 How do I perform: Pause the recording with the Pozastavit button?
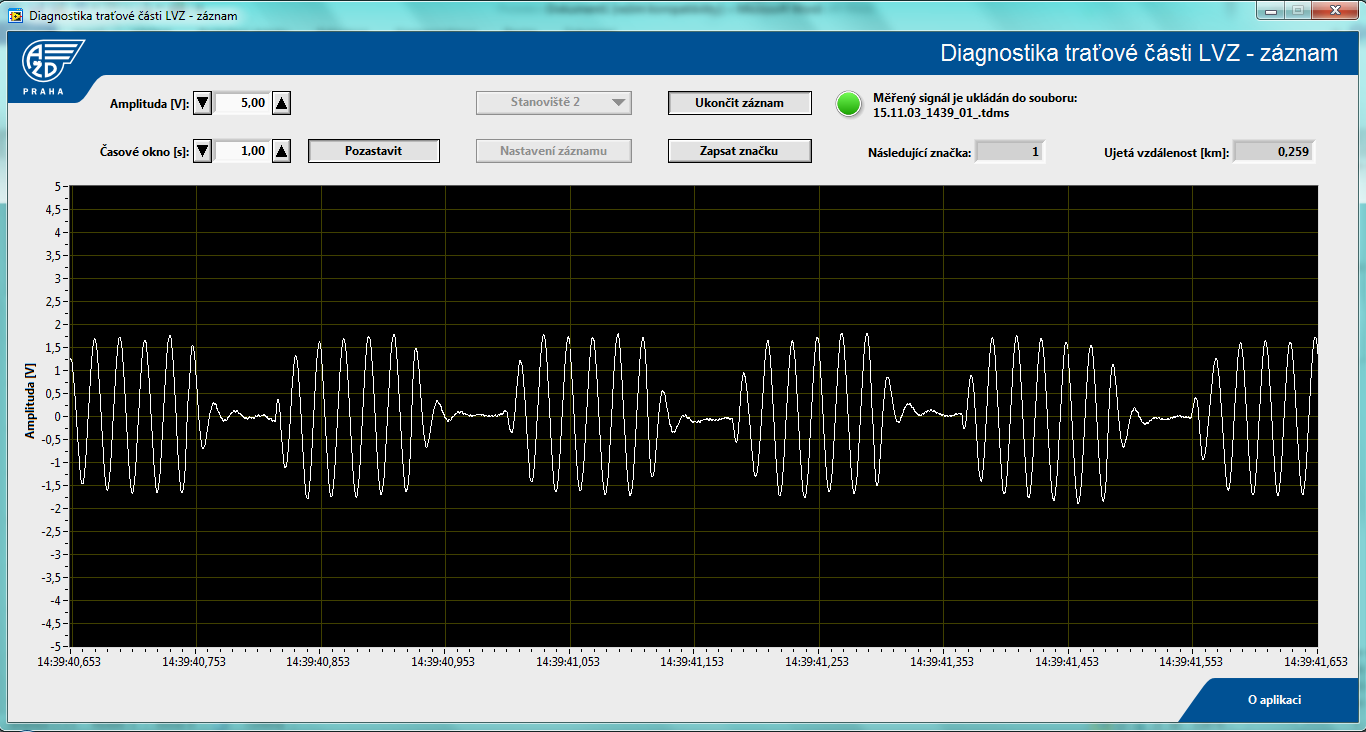pos(373,151)
